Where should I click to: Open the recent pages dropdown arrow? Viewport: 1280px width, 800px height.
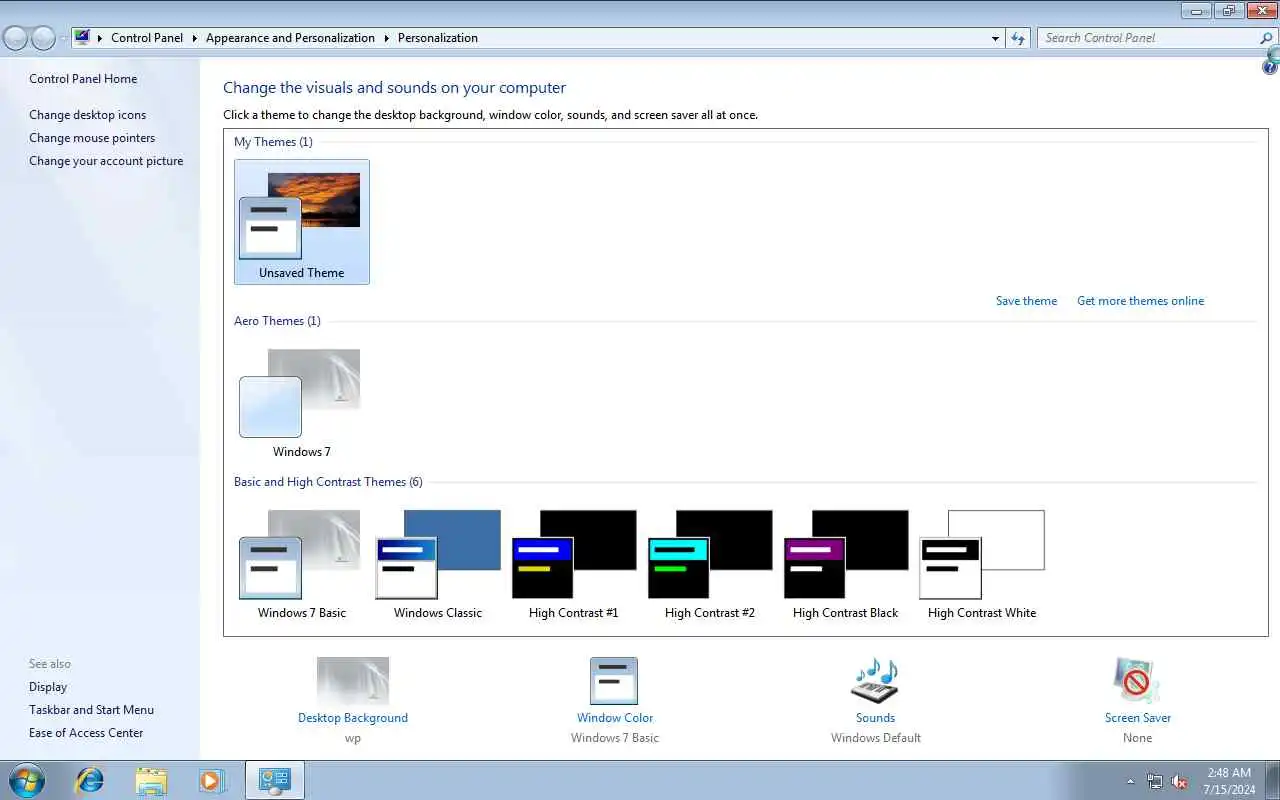(63, 38)
